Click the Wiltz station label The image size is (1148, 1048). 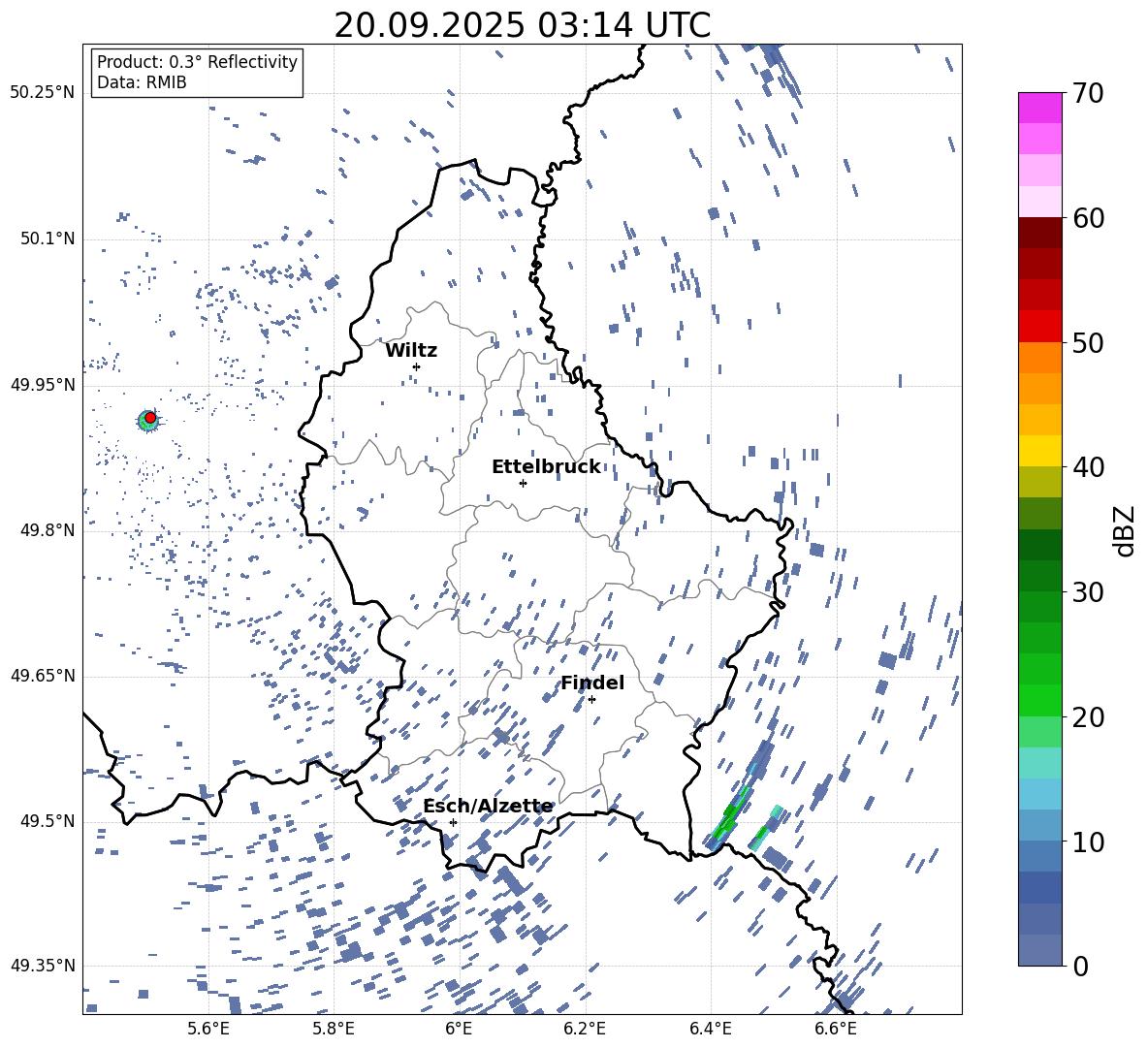click(x=411, y=351)
